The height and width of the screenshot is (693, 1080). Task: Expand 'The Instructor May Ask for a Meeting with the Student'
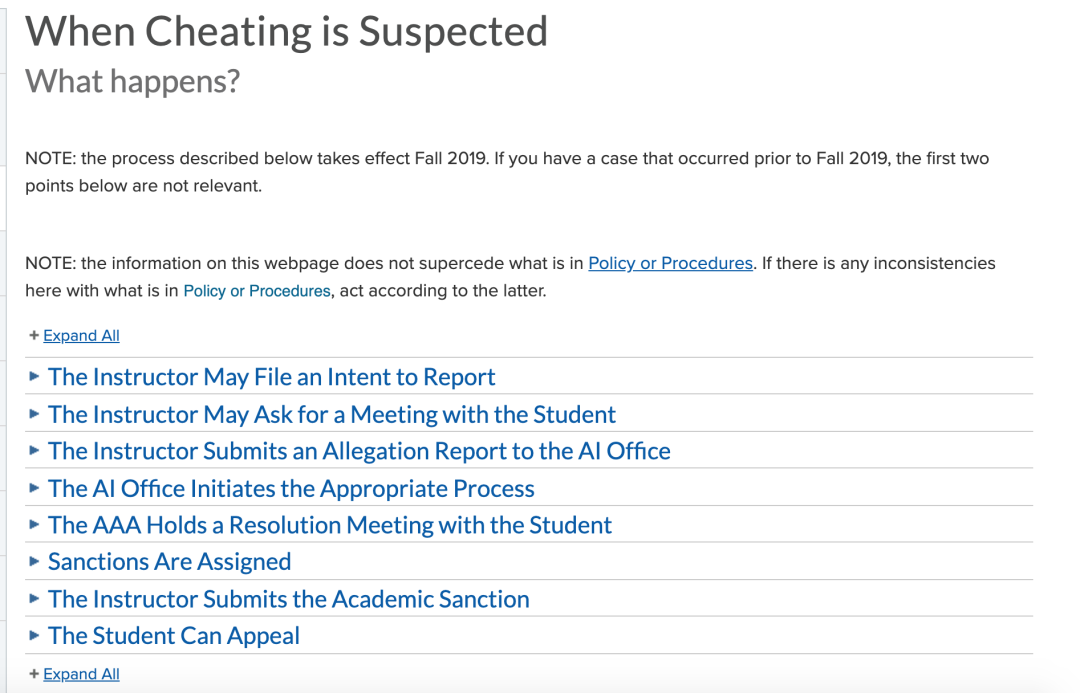tap(331, 414)
